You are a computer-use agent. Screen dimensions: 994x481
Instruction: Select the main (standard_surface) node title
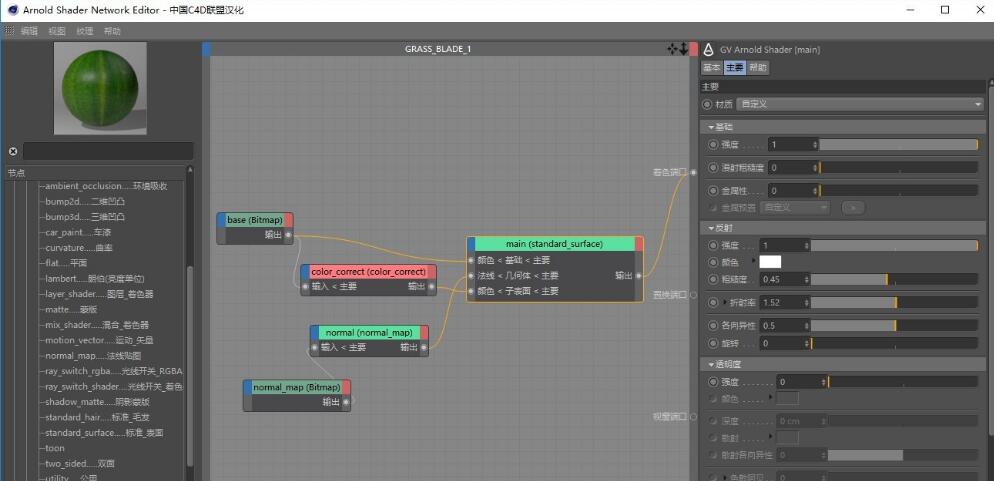tap(555, 244)
